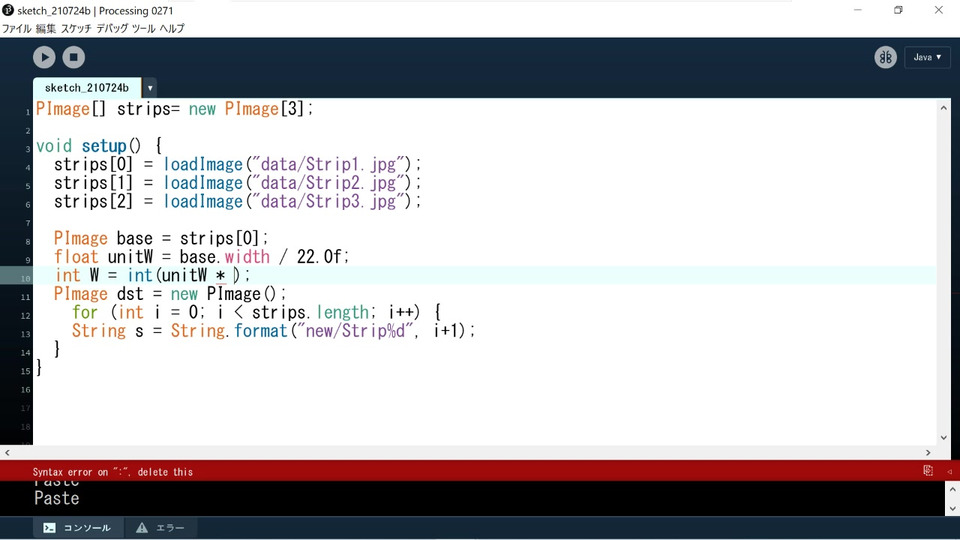Image resolution: width=960 pixels, height=540 pixels.
Task: Click 'new PImage()' on line 11
Action: [223, 294]
